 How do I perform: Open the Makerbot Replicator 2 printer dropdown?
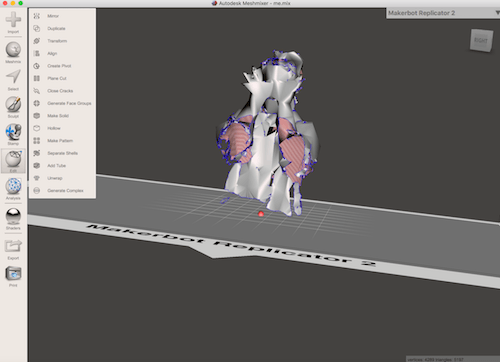tap(443, 13)
